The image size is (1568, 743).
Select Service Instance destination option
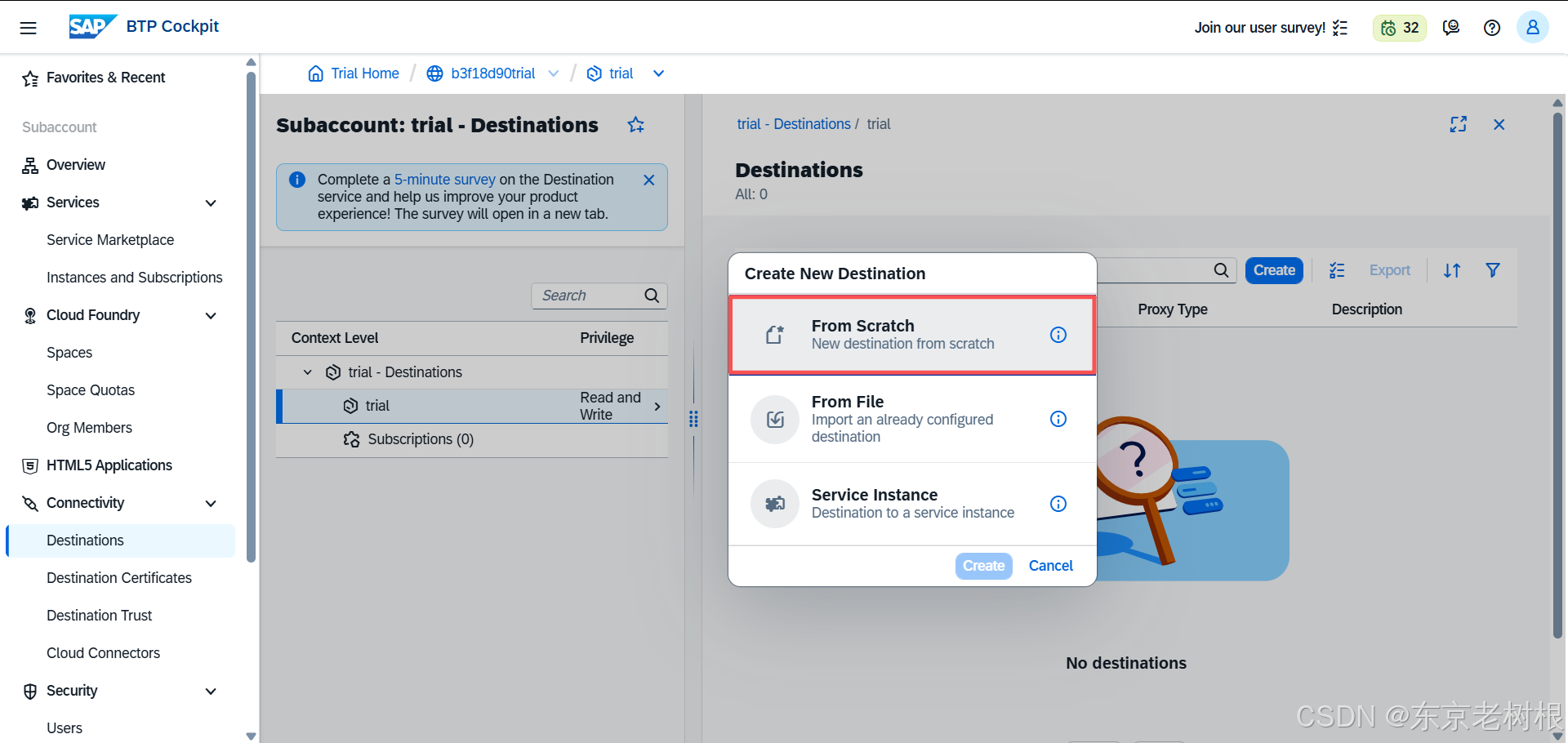pos(912,504)
